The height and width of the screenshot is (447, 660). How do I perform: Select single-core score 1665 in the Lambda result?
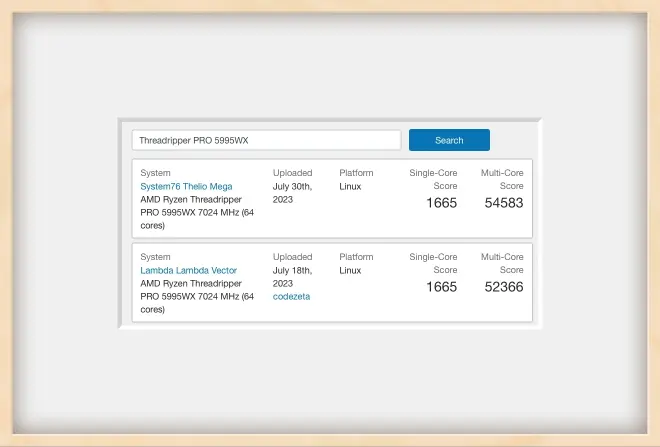(x=441, y=287)
